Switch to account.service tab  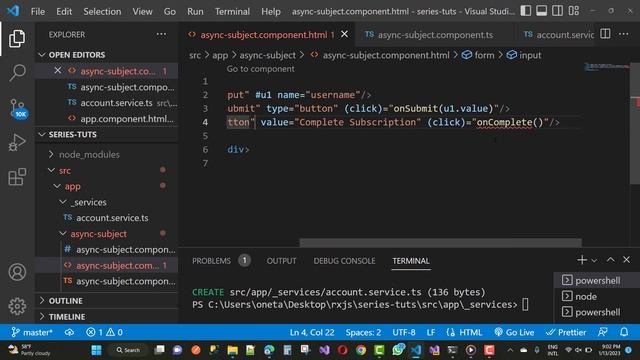tap(558, 35)
